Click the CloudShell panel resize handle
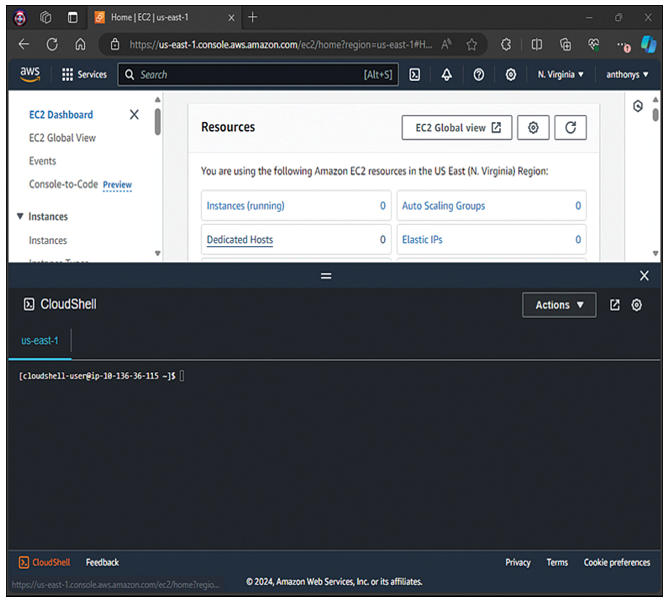The image size is (668, 604). pos(326,276)
